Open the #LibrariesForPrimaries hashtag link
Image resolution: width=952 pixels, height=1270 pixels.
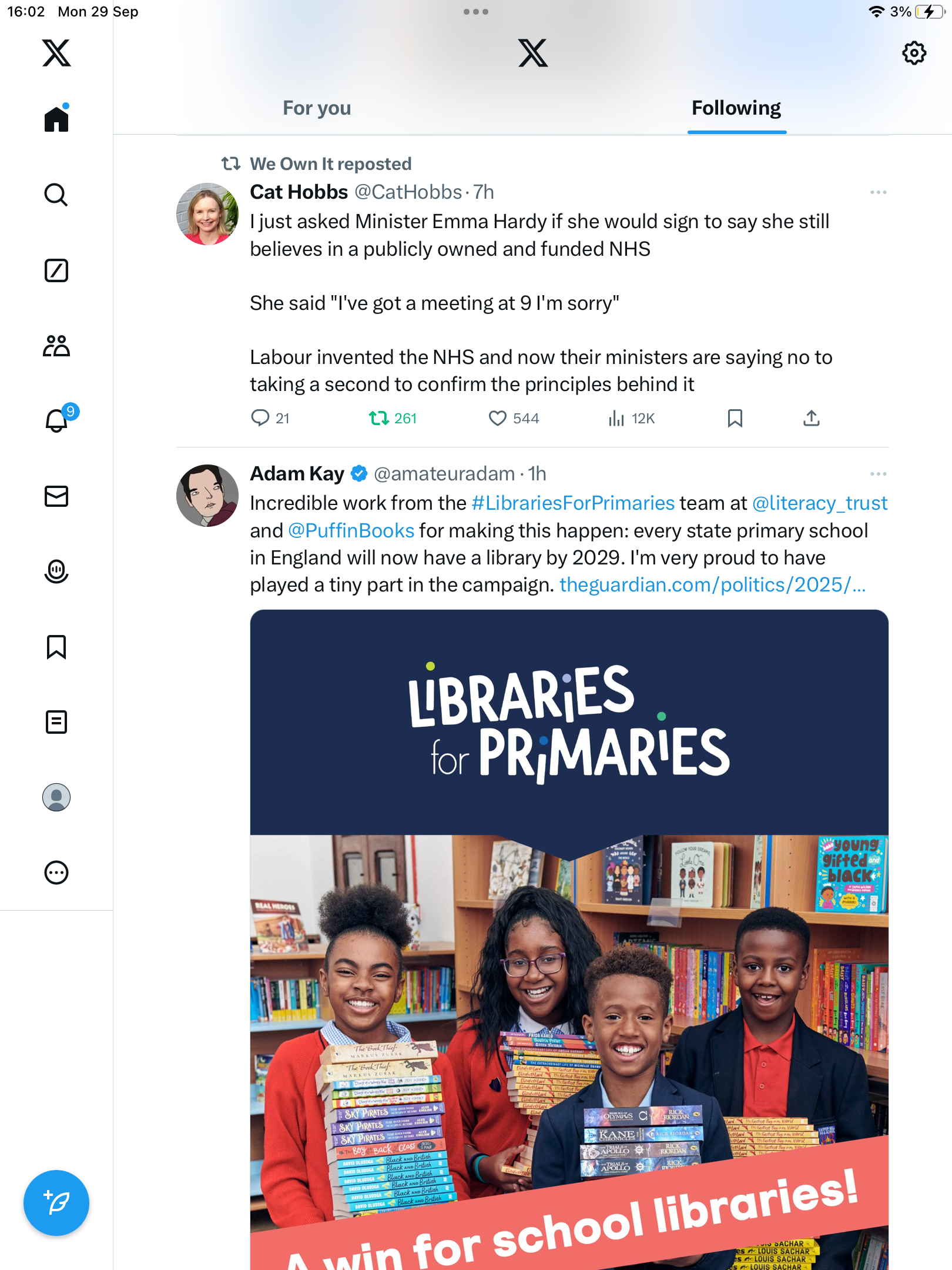[573, 503]
